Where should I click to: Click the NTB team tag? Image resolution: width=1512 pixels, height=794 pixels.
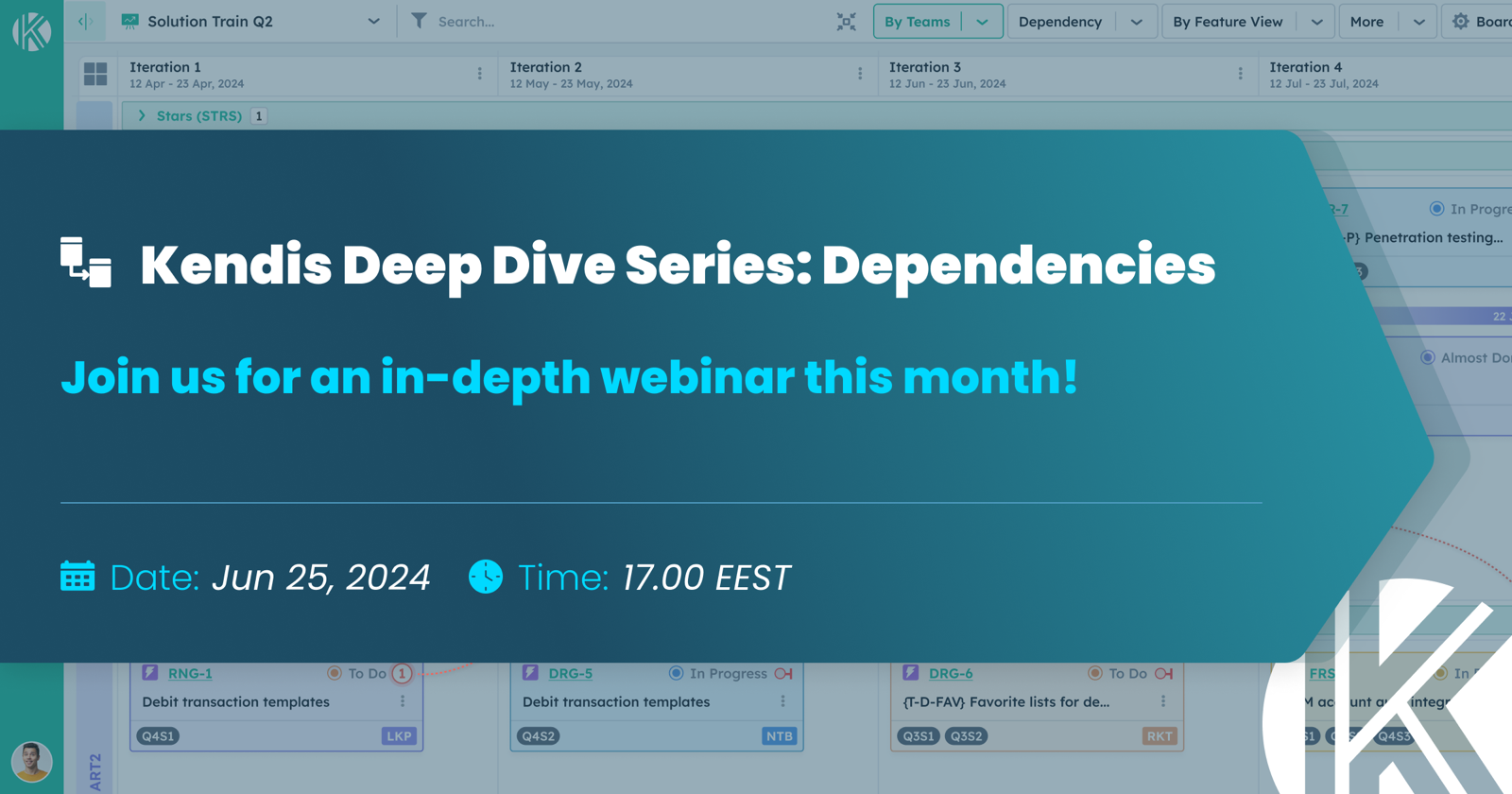(780, 736)
